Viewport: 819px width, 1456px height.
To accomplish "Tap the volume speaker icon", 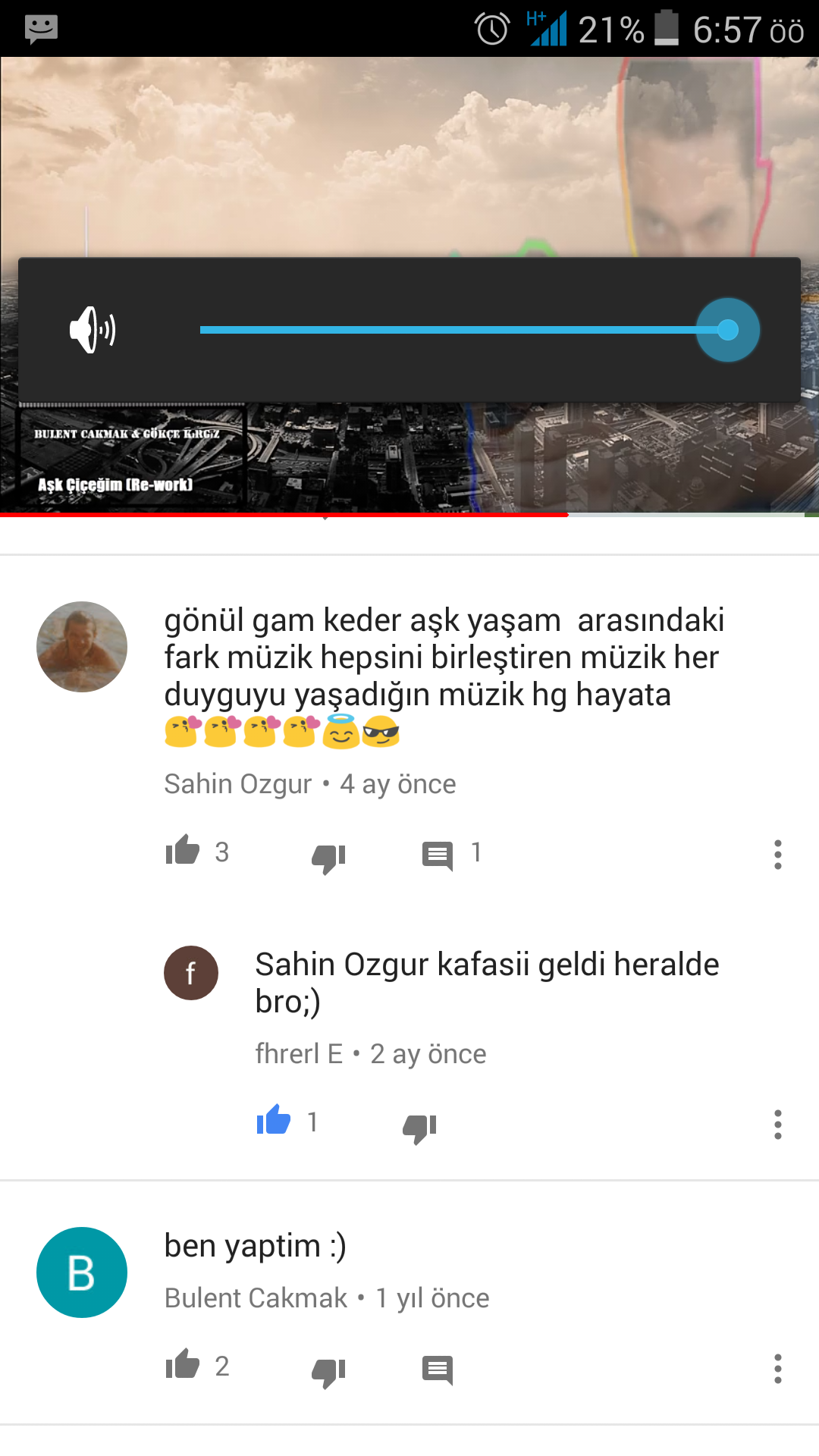I will click(93, 330).
